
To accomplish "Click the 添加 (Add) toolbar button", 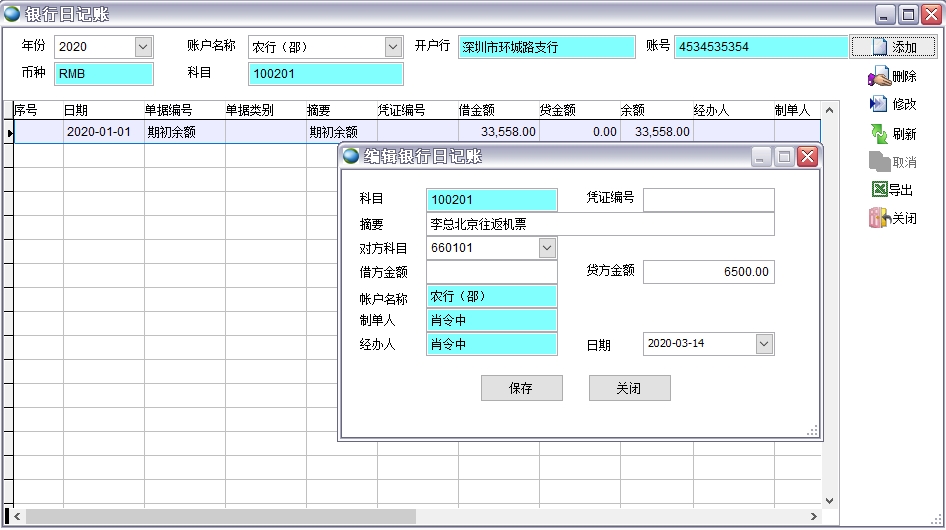I will (x=893, y=47).
